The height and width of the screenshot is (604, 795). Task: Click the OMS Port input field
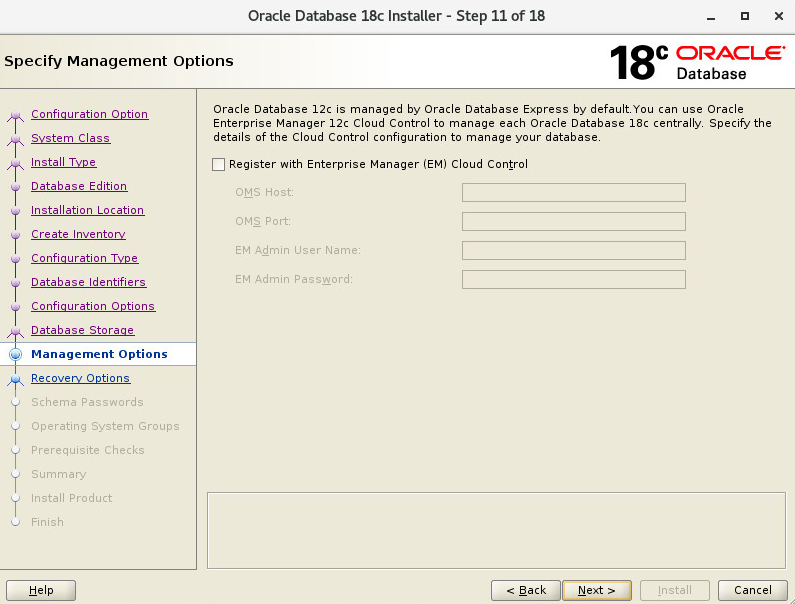(x=573, y=222)
